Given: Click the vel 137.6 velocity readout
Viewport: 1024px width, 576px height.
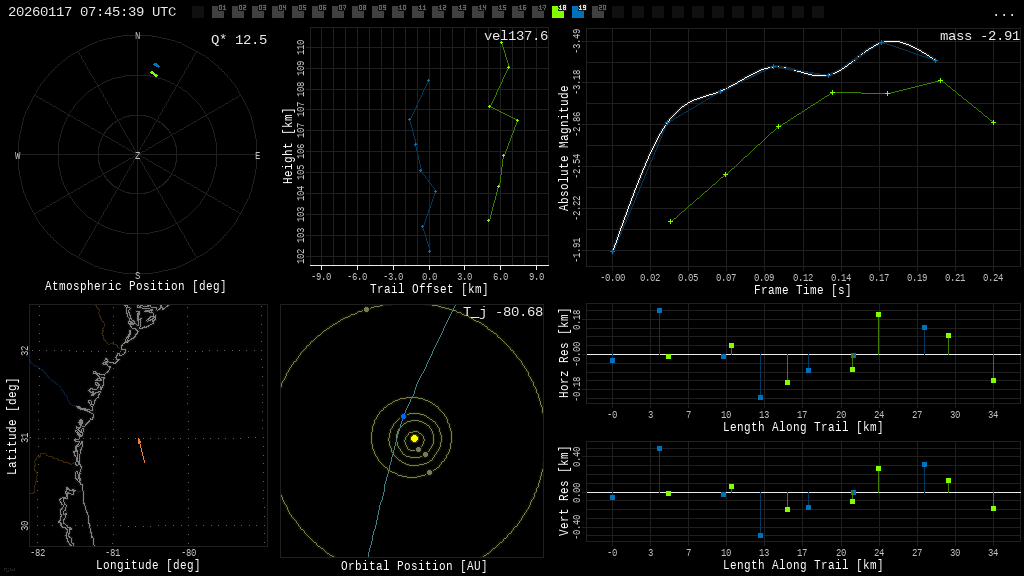Looking at the screenshot, I should click(516, 36).
